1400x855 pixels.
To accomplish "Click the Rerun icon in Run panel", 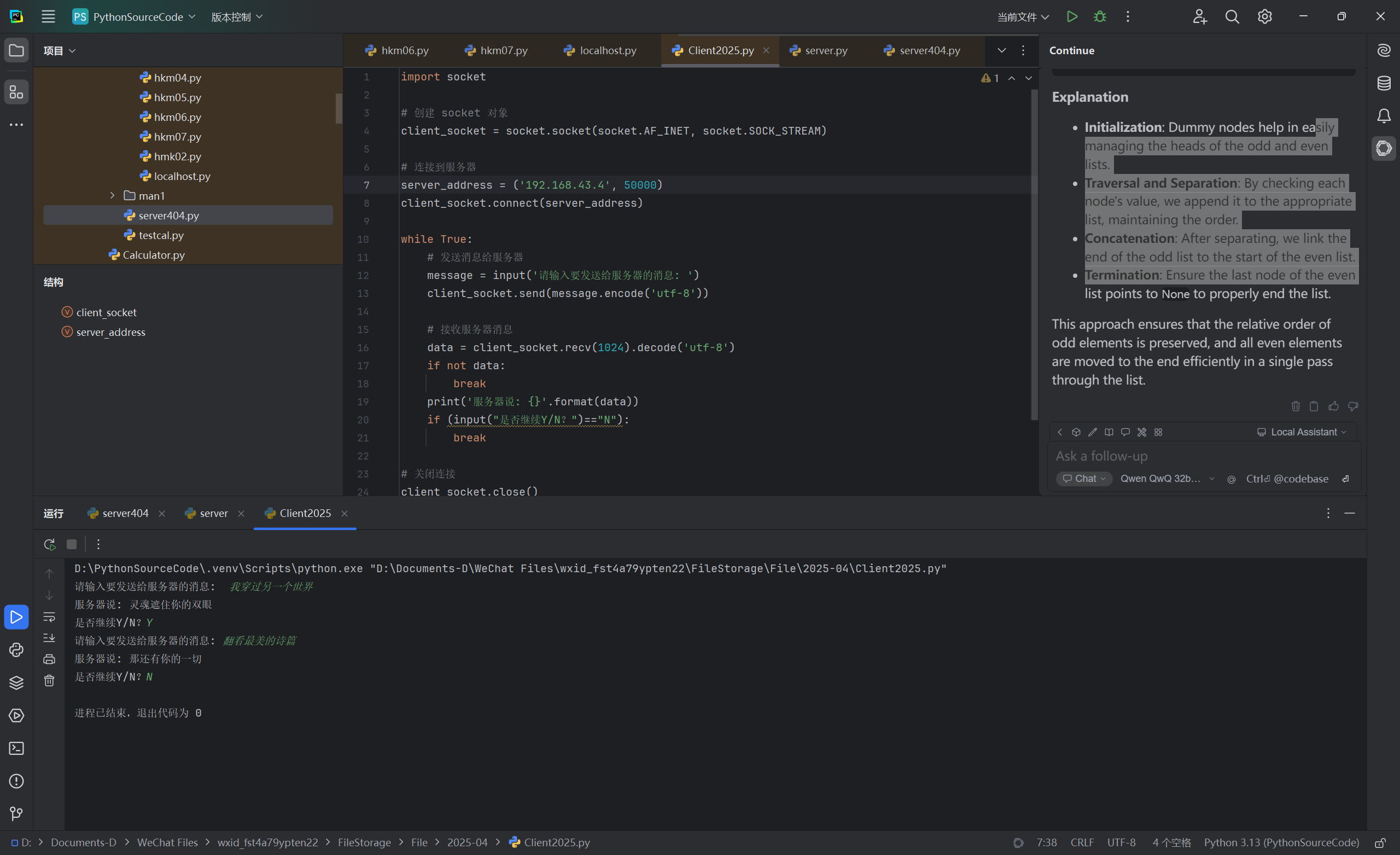I will point(49,544).
